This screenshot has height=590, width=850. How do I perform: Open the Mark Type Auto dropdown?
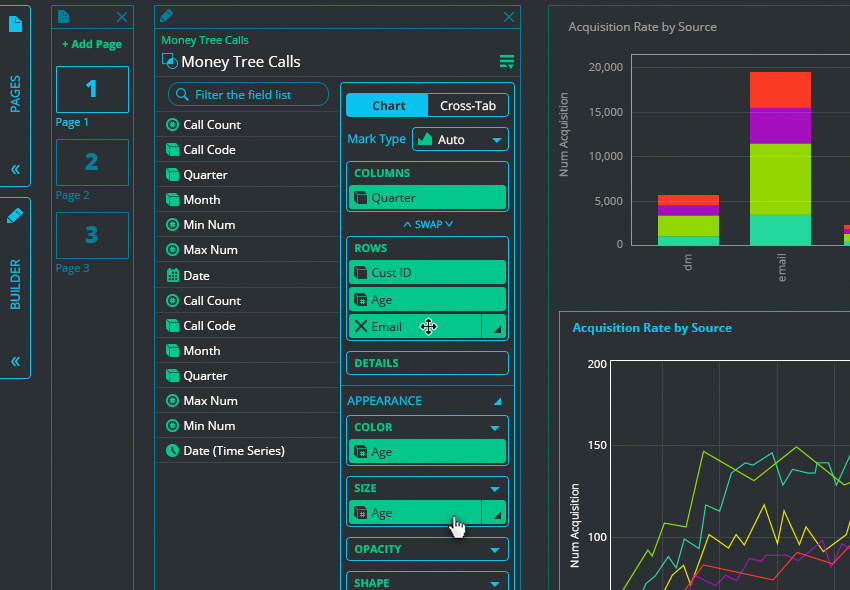(460, 140)
